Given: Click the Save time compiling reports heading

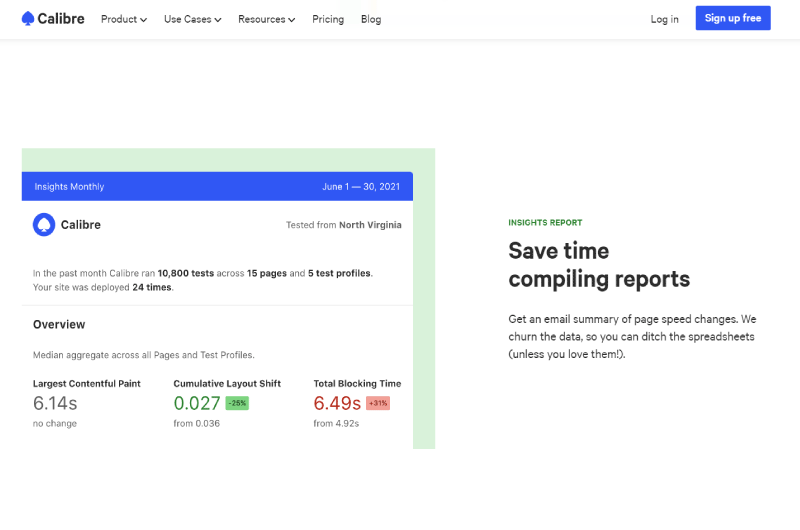Looking at the screenshot, I should point(599,265).
